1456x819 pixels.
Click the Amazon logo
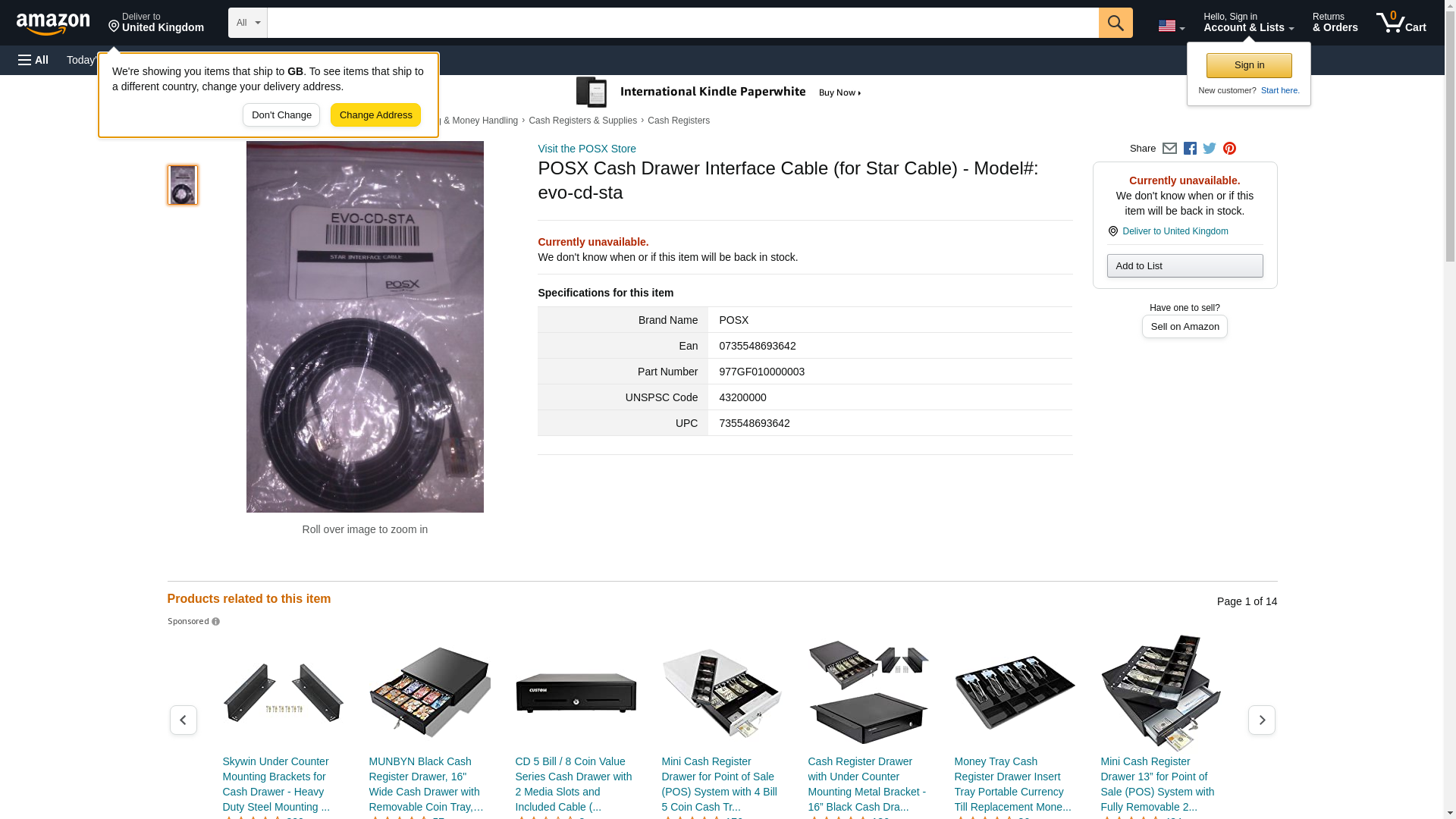tap(53, 24)
